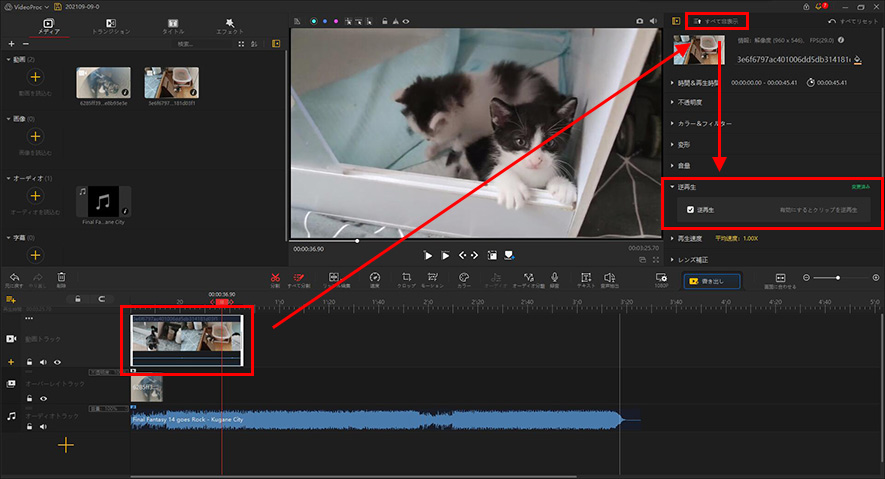The width and height of the screenshot is (885, 479).
Task: Uncheck the 逆再生 reverse playback checkbox
Action: (x=691, y=210)
